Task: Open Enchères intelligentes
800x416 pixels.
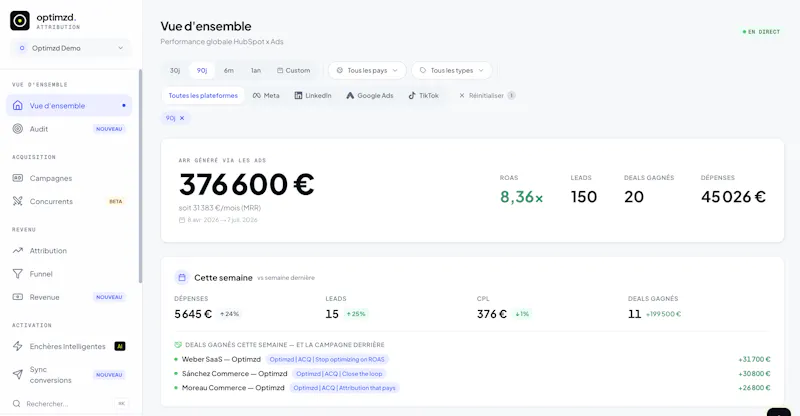Action: [69, 346]
